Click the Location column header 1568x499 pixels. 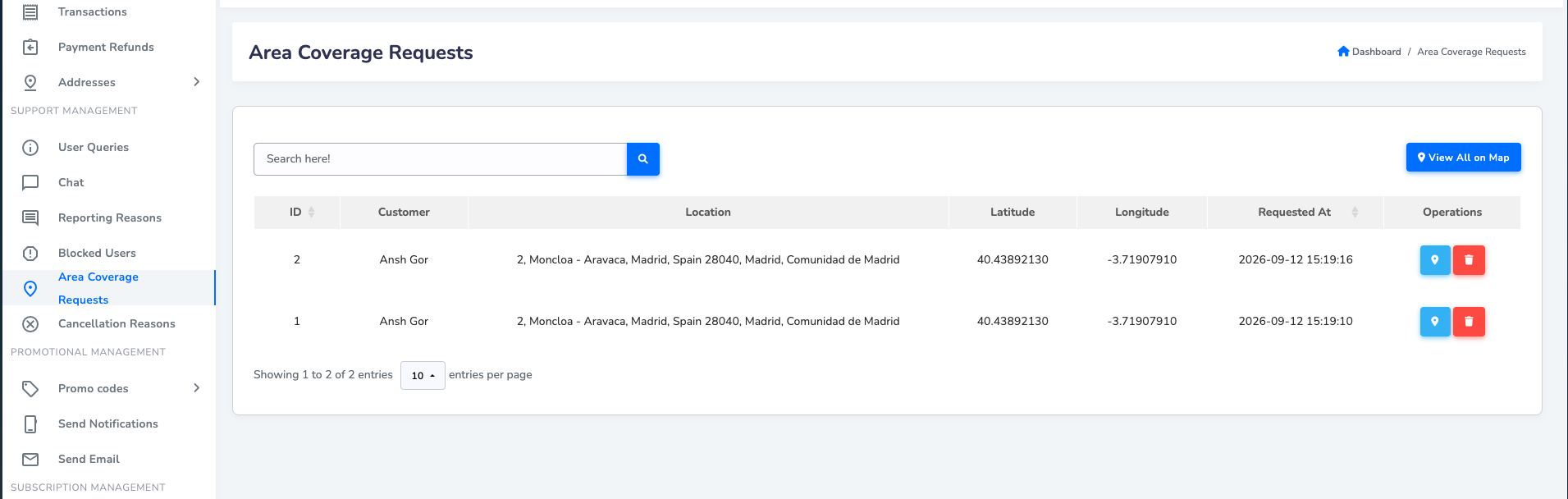708,213
